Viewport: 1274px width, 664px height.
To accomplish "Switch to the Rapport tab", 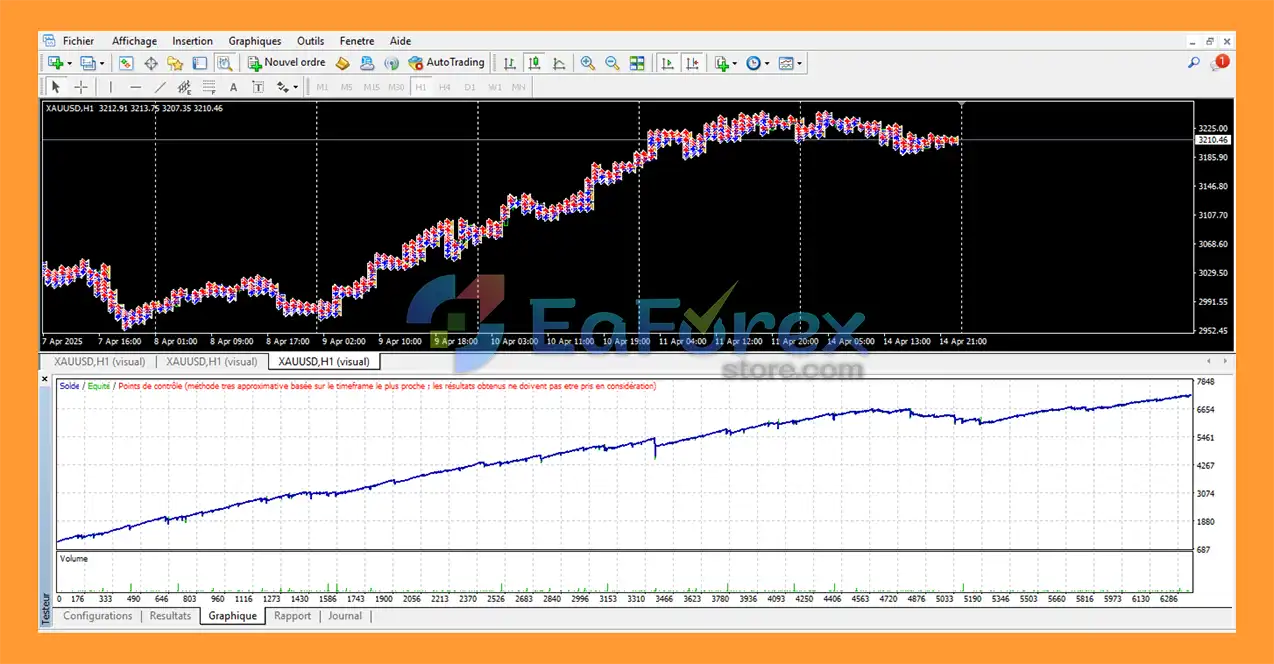I will 292,616.
